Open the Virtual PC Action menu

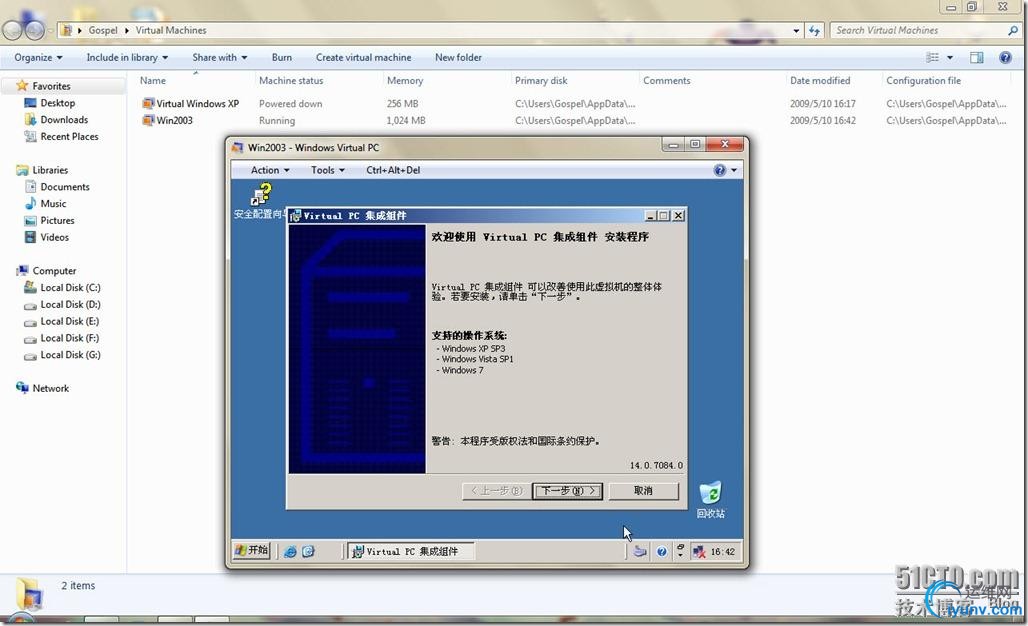point(270,170)
